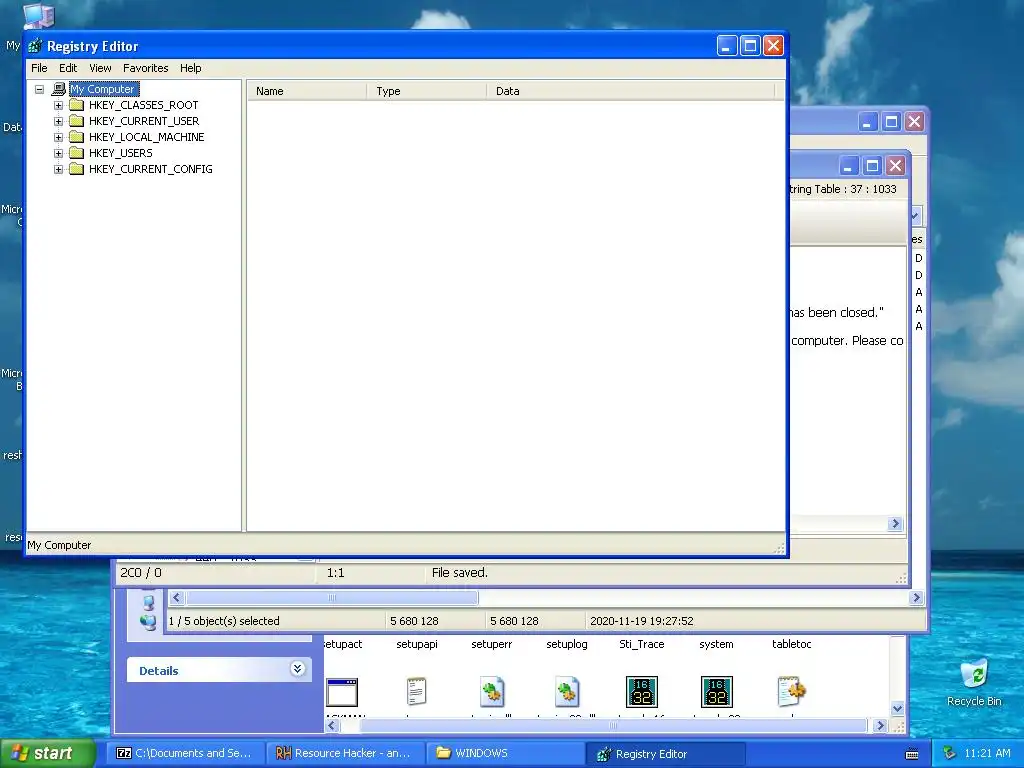Image resolution: width=1024 pixels, height=768 pixels.
Task: Click scroll-left arrow in WINDOWS folder
Action: (332, 726)
